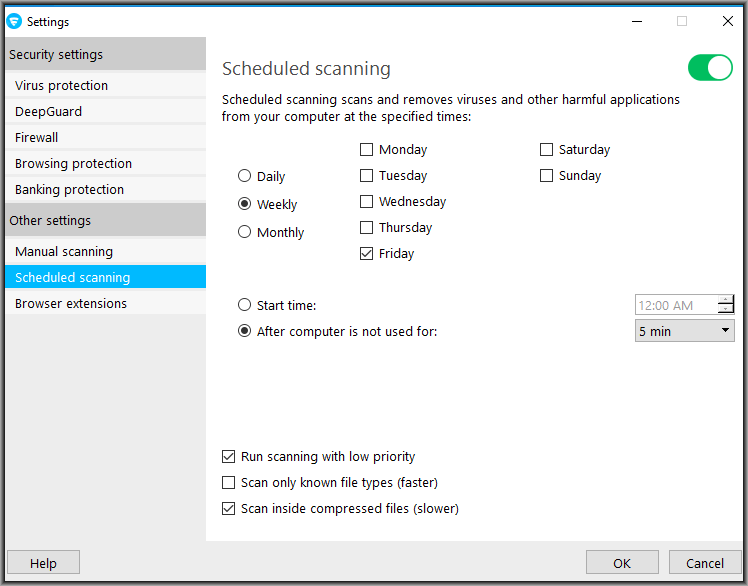Screen dimensions: 748x586
Task: Check the Wednesday checkbox
Action: coord(366,202)
